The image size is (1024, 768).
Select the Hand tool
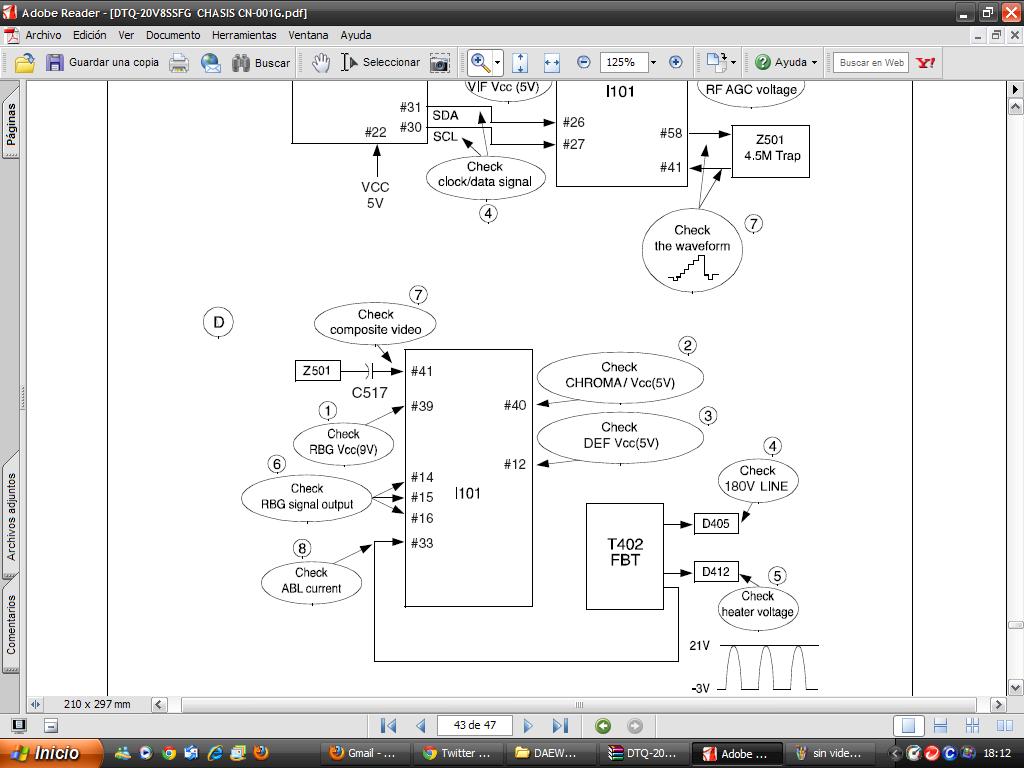point(321,63)
